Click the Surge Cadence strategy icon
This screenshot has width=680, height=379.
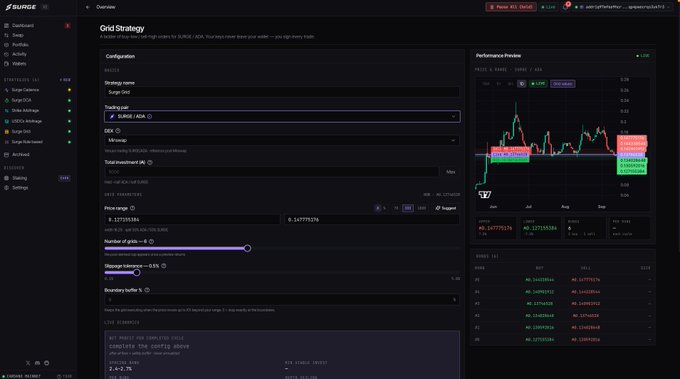tap(7, 90)
